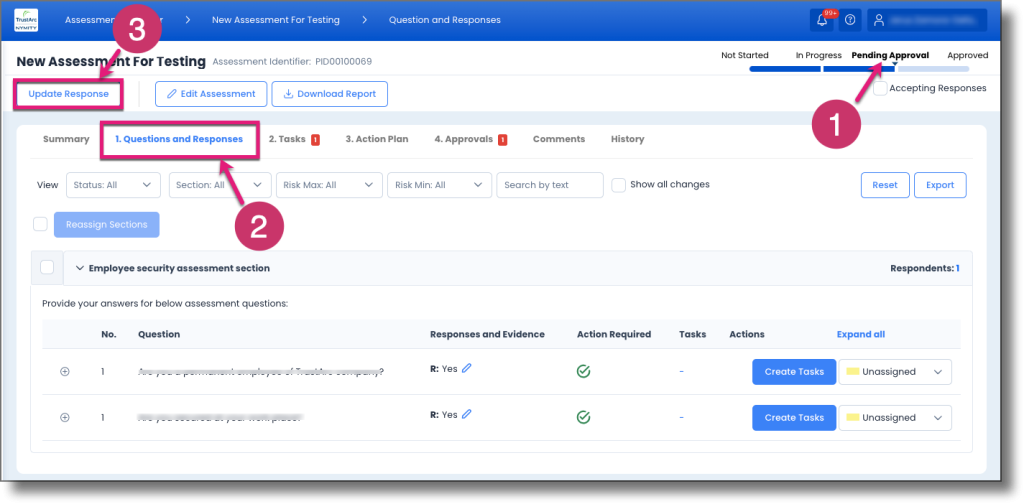Edit the response in the second question row

point(466,414)
